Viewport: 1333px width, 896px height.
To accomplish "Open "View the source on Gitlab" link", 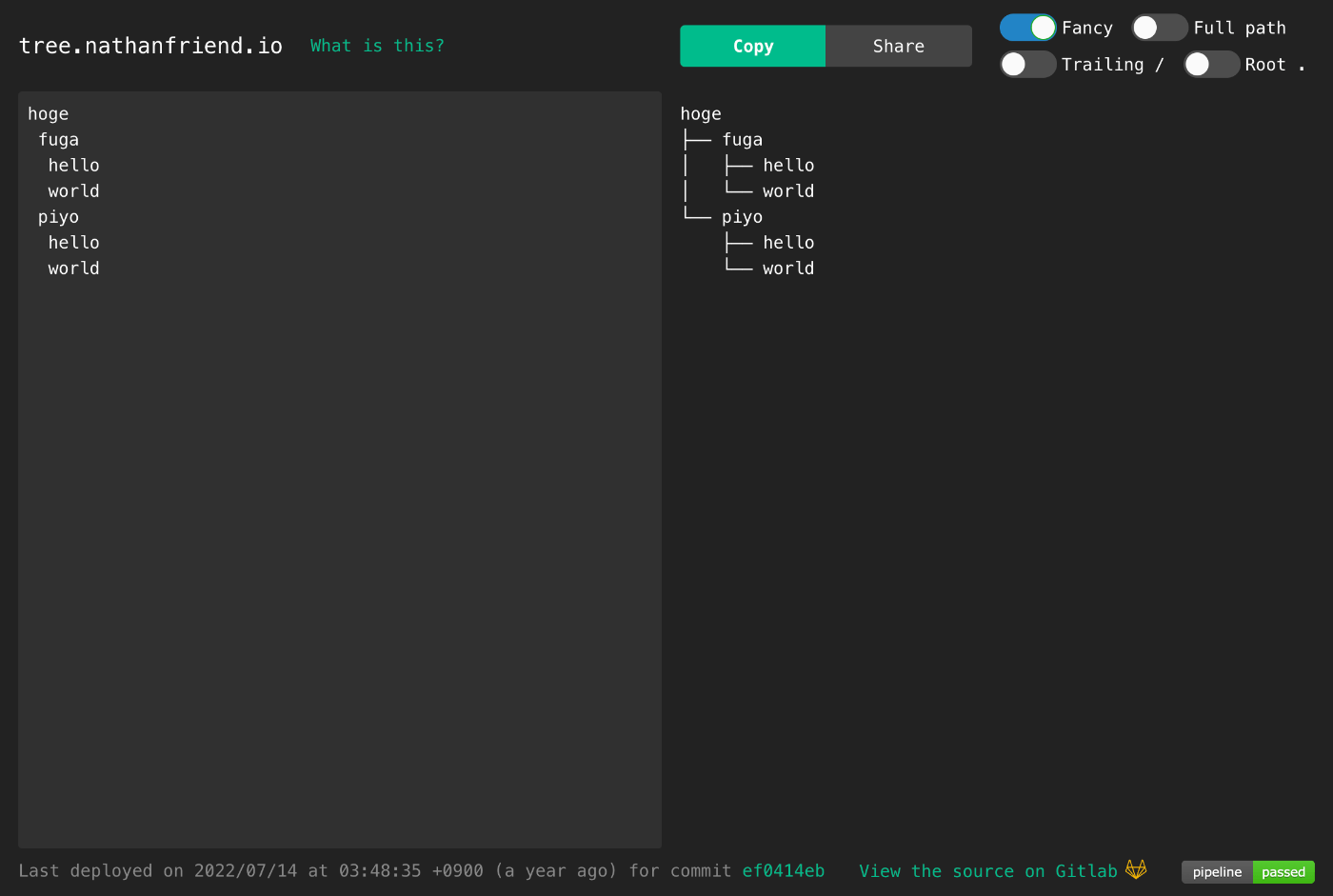I will 988,870.
